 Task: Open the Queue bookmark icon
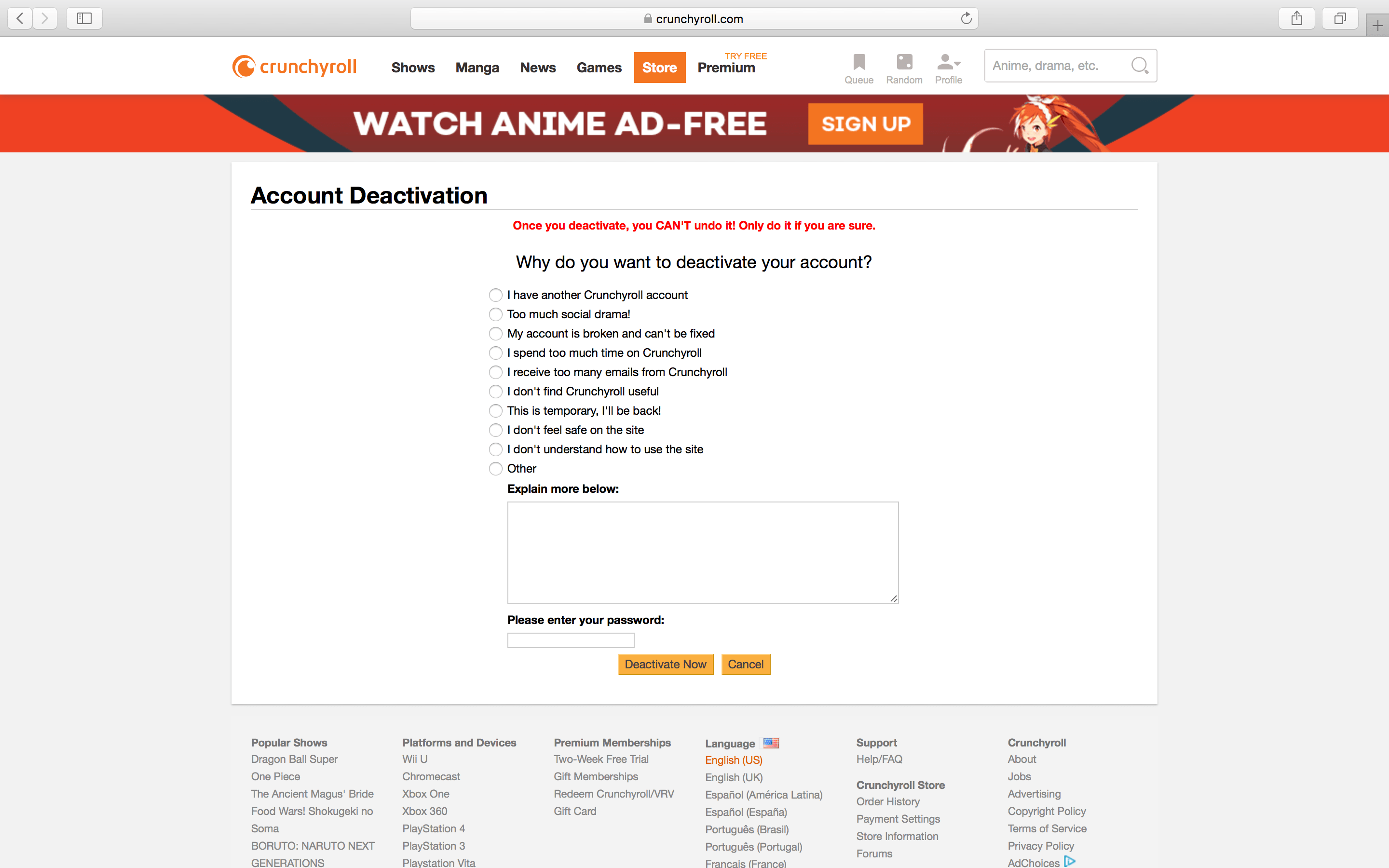[858, 62]
